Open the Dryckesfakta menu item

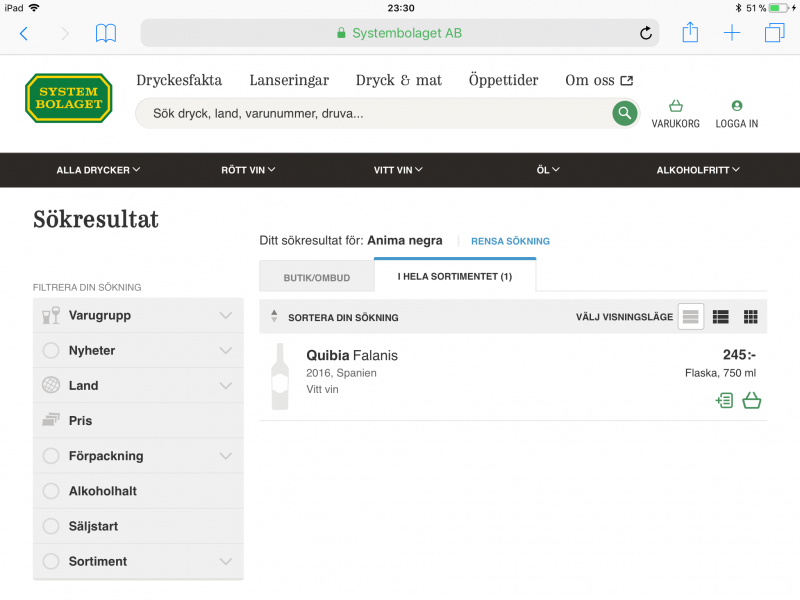tap(179, 80)
